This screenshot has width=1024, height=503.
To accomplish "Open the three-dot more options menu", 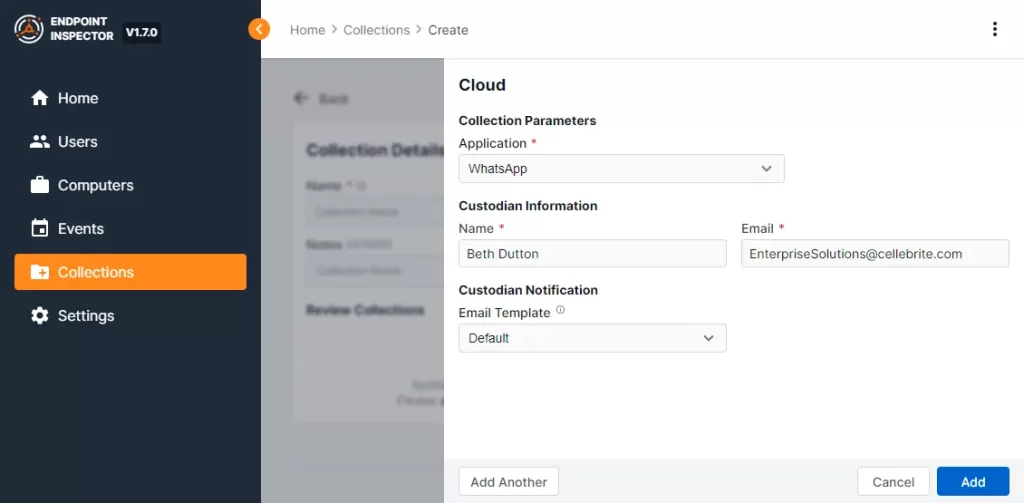I will point(994,29).
